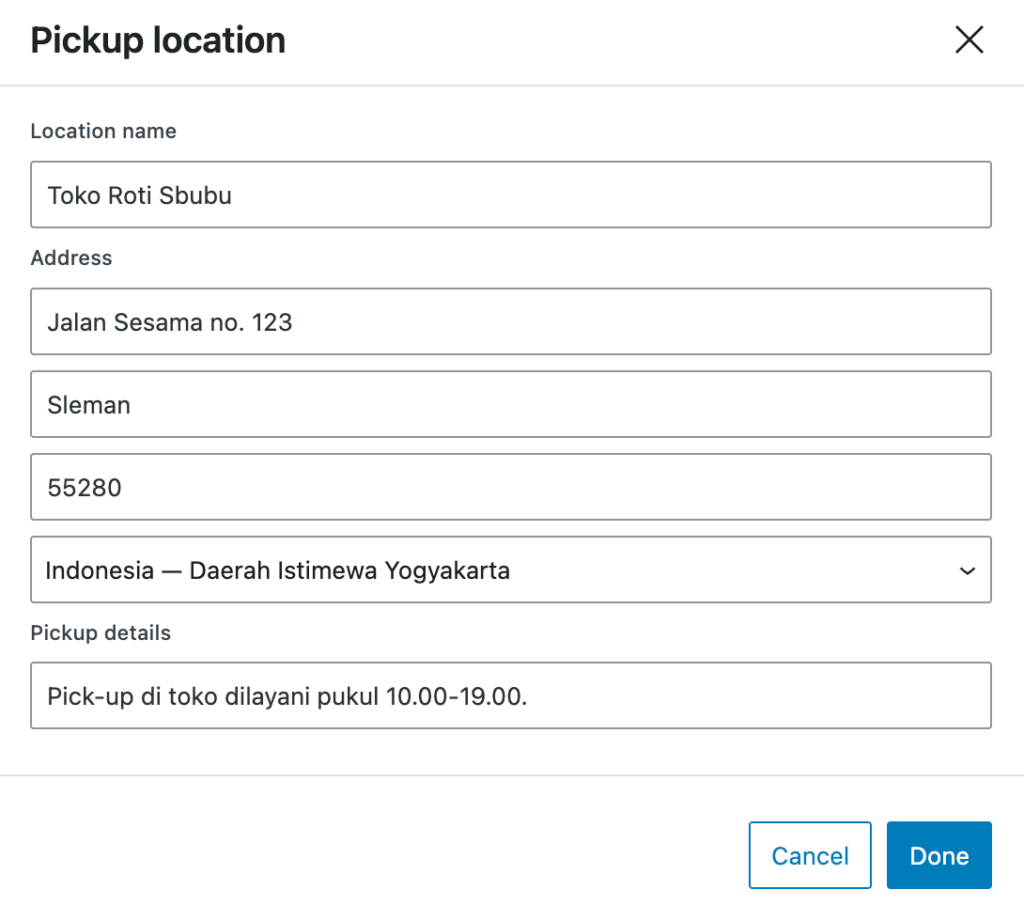
Task: Click the Location name label
Action: tap(103, 131)
